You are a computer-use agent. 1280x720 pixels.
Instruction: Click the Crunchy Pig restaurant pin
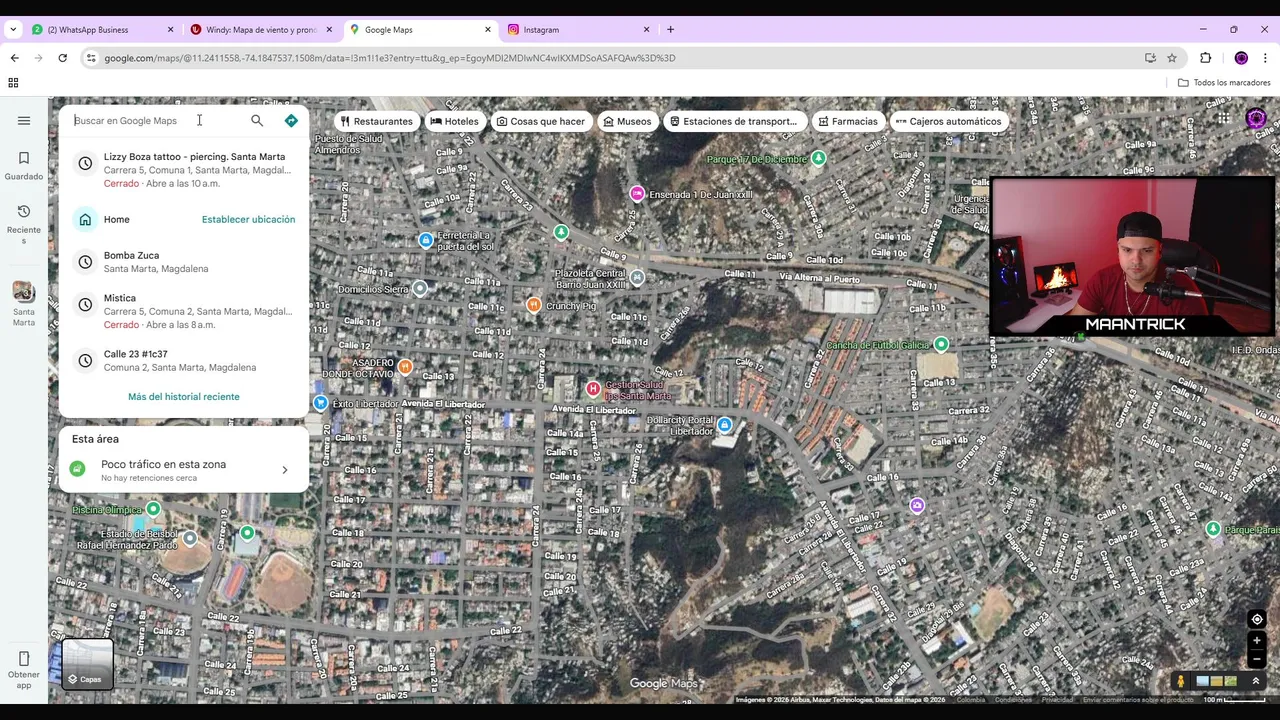point(534,305)
